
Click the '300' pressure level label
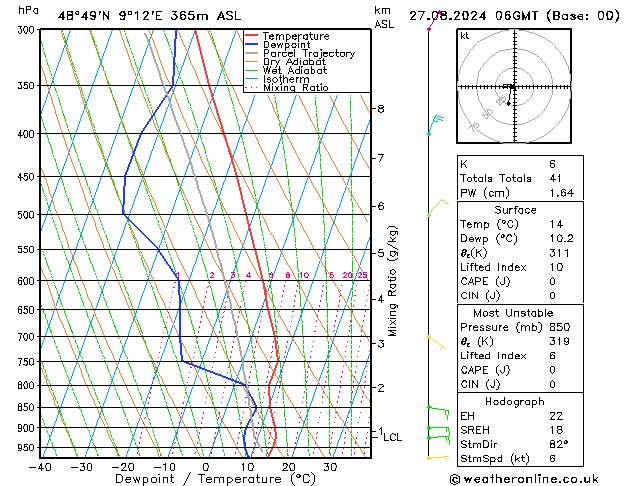coord(28,30)
